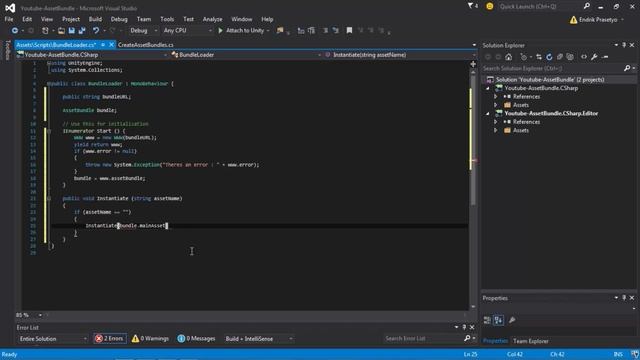
Task: Collapse the Youtube-AssetBundle.CSharp.Editor project node
Action: click(488, 113)
